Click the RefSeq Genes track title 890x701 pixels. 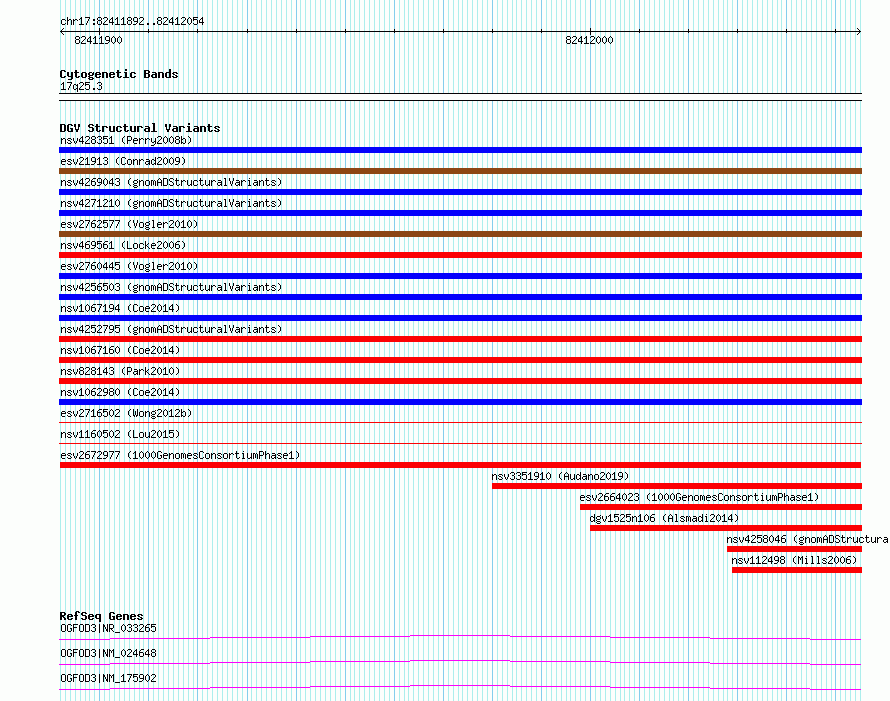[101, 616]
